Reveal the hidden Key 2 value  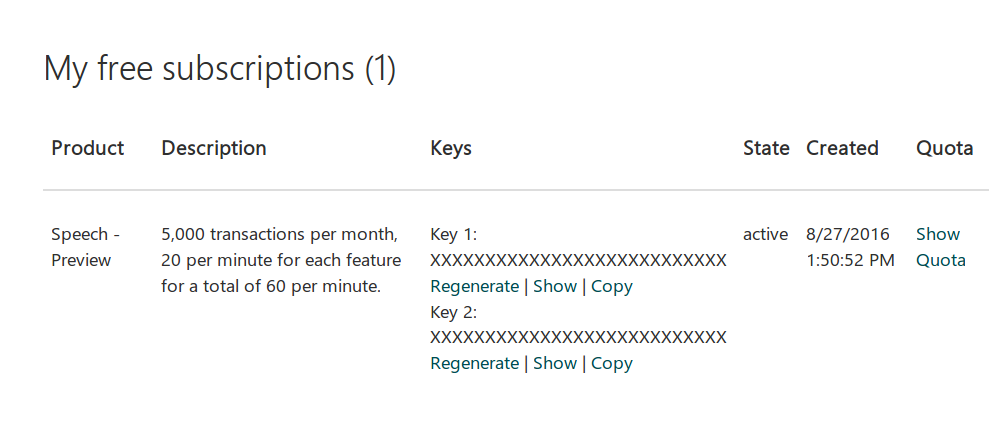(x=555, y=363)
